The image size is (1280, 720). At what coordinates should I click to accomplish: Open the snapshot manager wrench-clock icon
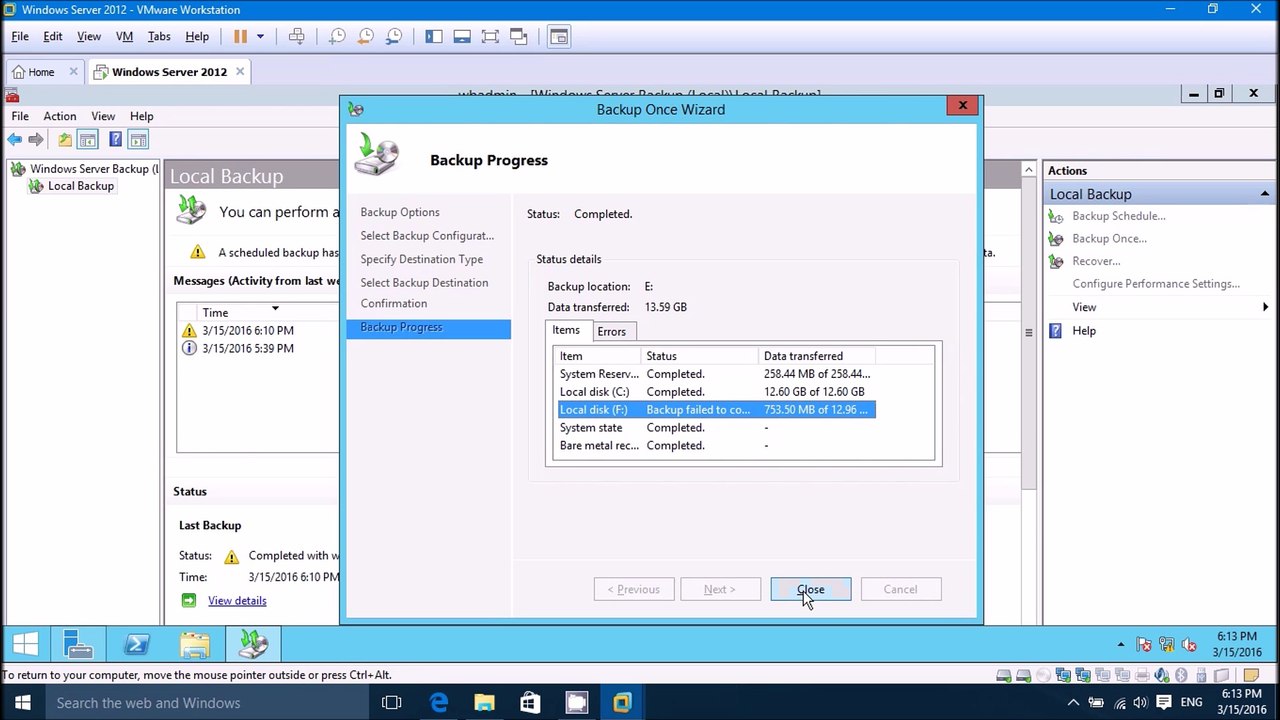pos(394,36)
